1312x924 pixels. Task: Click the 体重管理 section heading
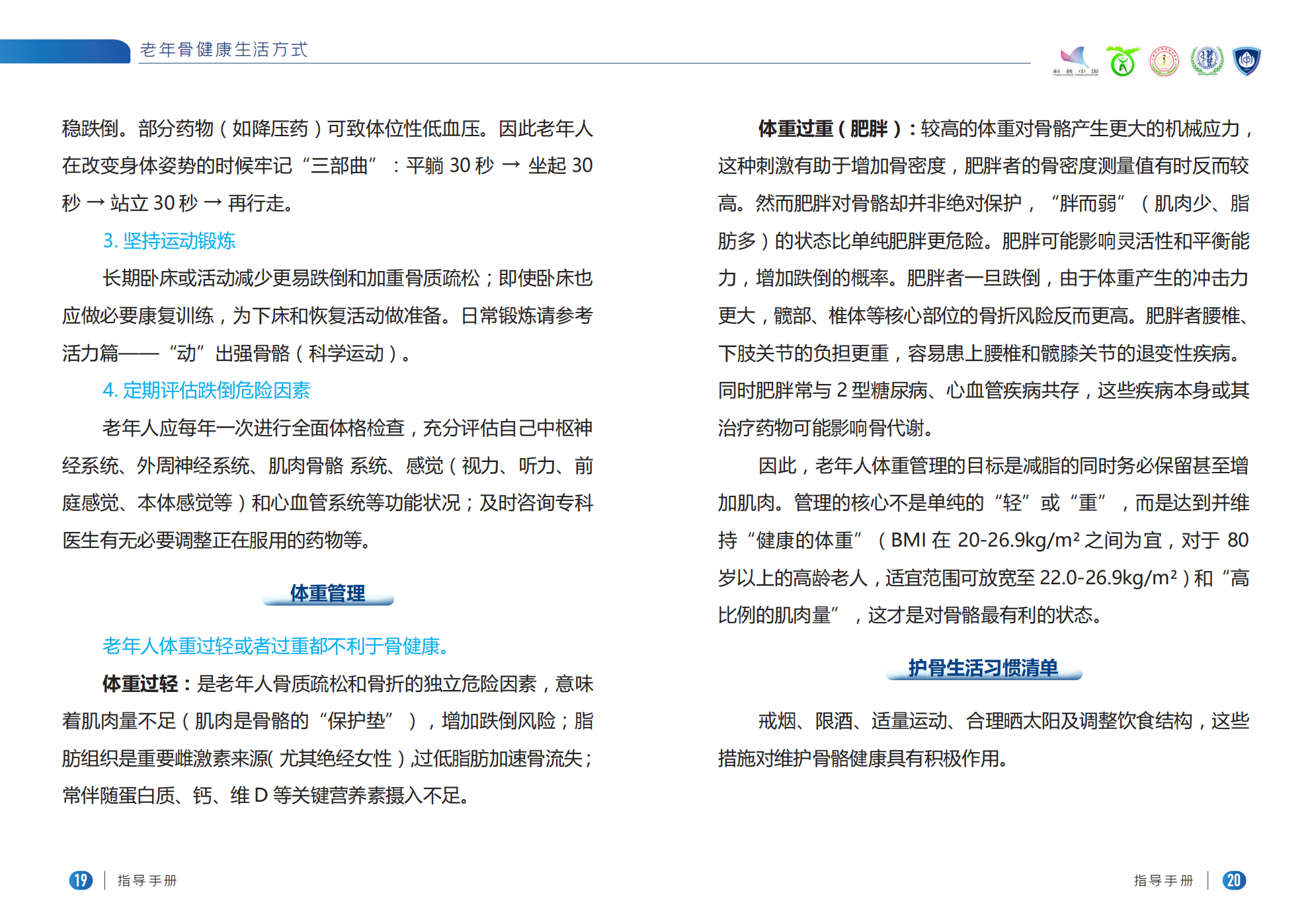click(327, 593)
